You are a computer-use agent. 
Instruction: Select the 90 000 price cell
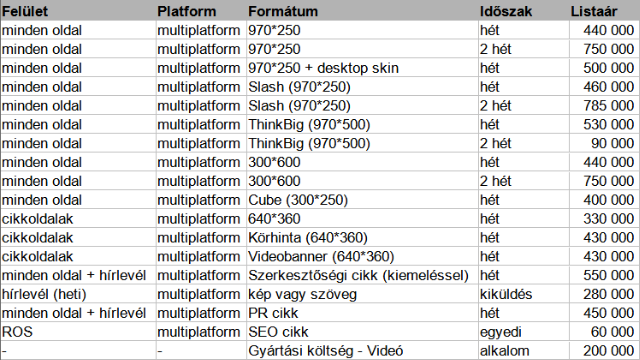click(604, 143)
